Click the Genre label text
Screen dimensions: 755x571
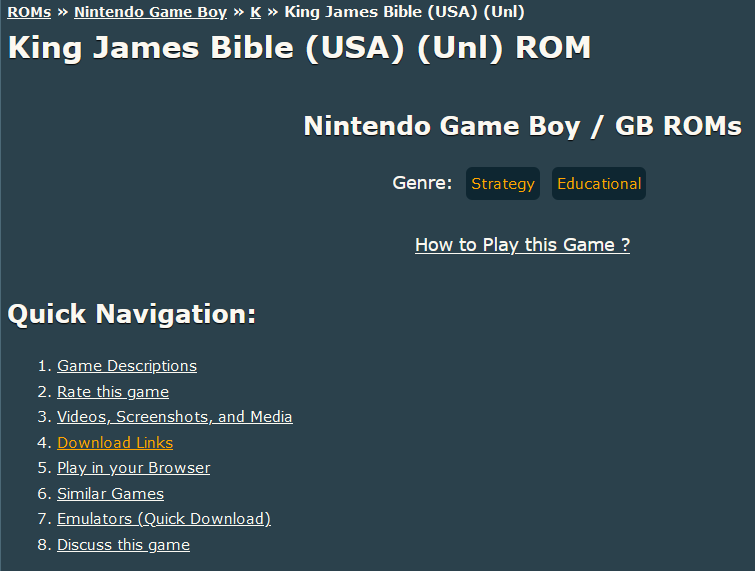[x=422, y=184]
